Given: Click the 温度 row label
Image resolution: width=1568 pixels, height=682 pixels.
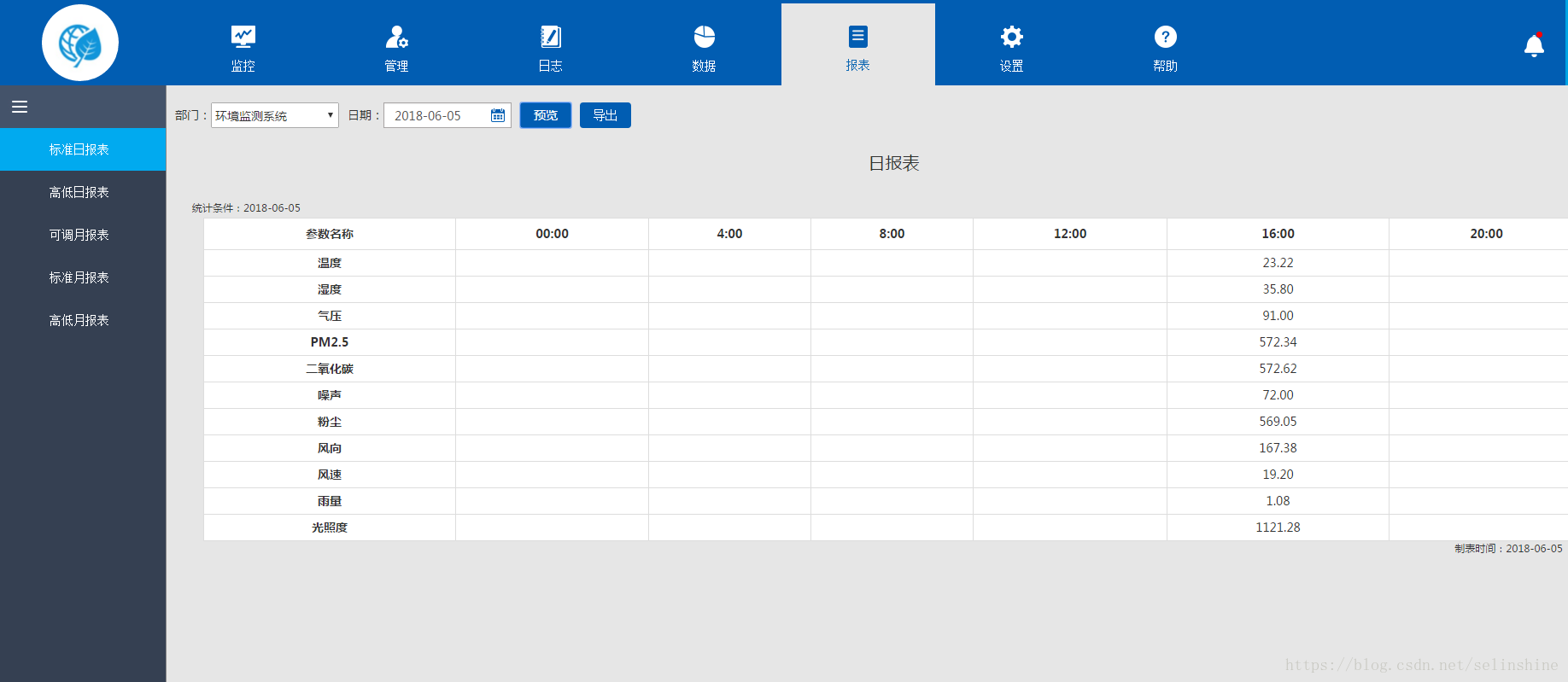Looking at the screenshot, I should [x=330, y=263].
